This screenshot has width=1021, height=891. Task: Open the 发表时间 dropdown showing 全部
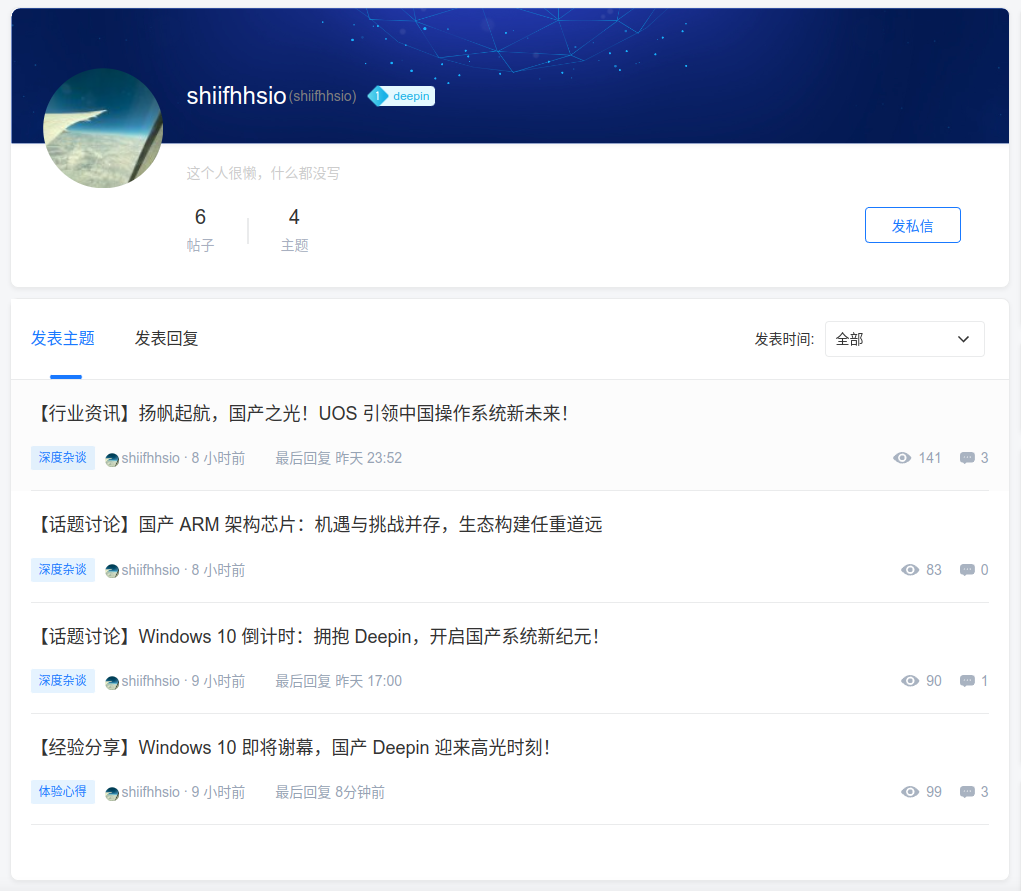click(x=904, y=339)
